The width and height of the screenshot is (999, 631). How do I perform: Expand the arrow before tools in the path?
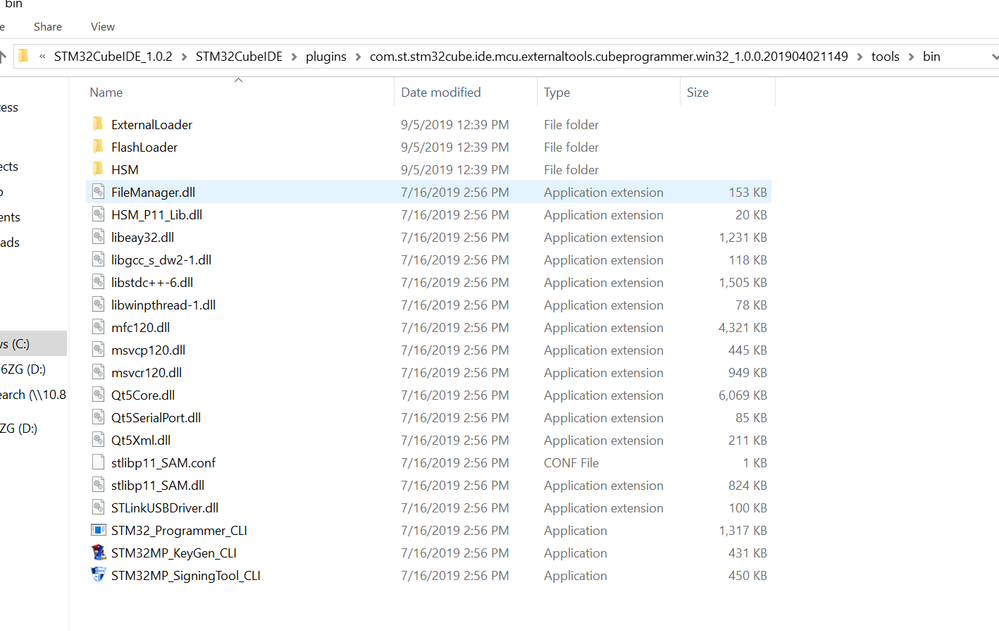pyautogui.click(x=860, y=57)
